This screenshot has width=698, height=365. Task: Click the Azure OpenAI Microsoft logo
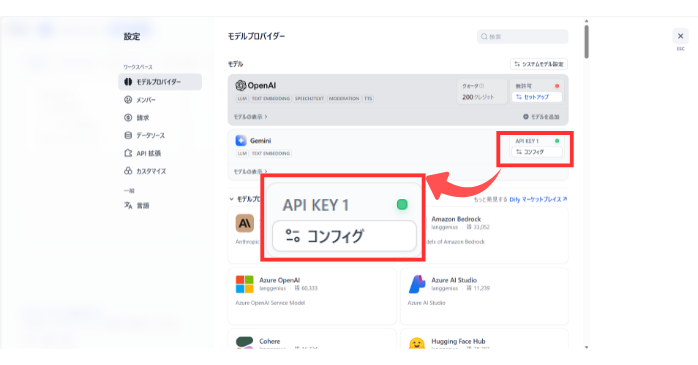[244, 284]
